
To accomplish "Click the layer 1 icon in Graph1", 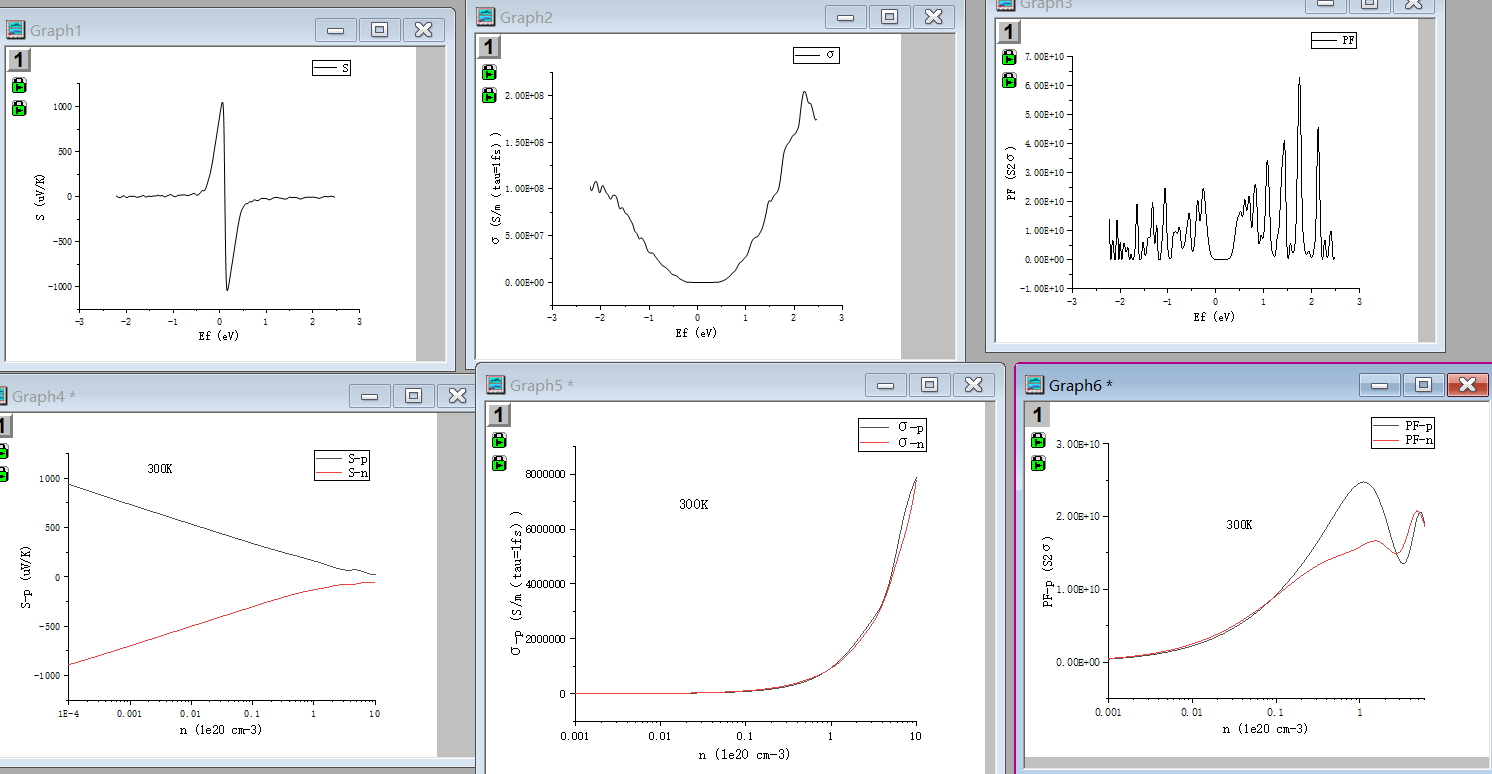I will click(20, 61).
